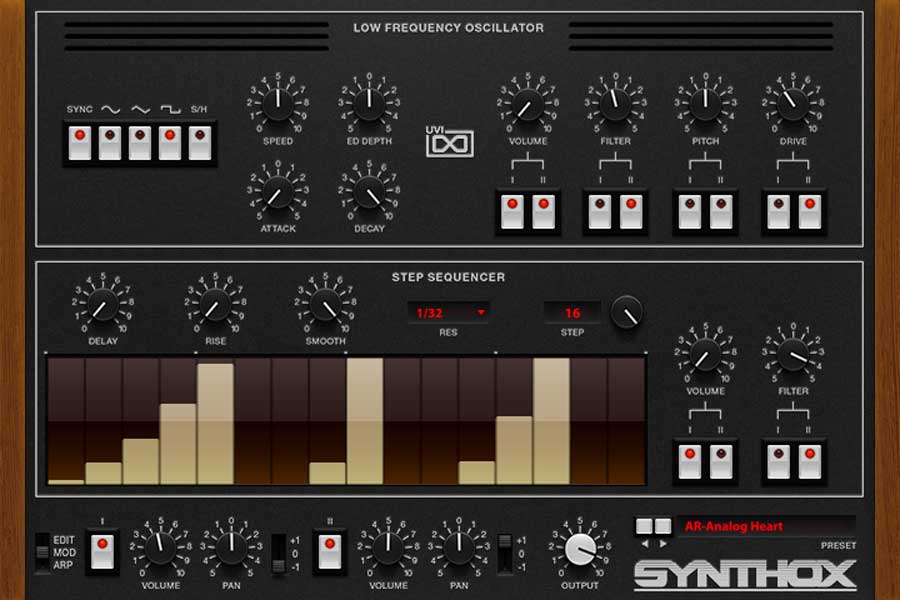Click the LFO FILTER knob
The height and width of the screenshot is (600, 900).
click(x=615, y=104)
